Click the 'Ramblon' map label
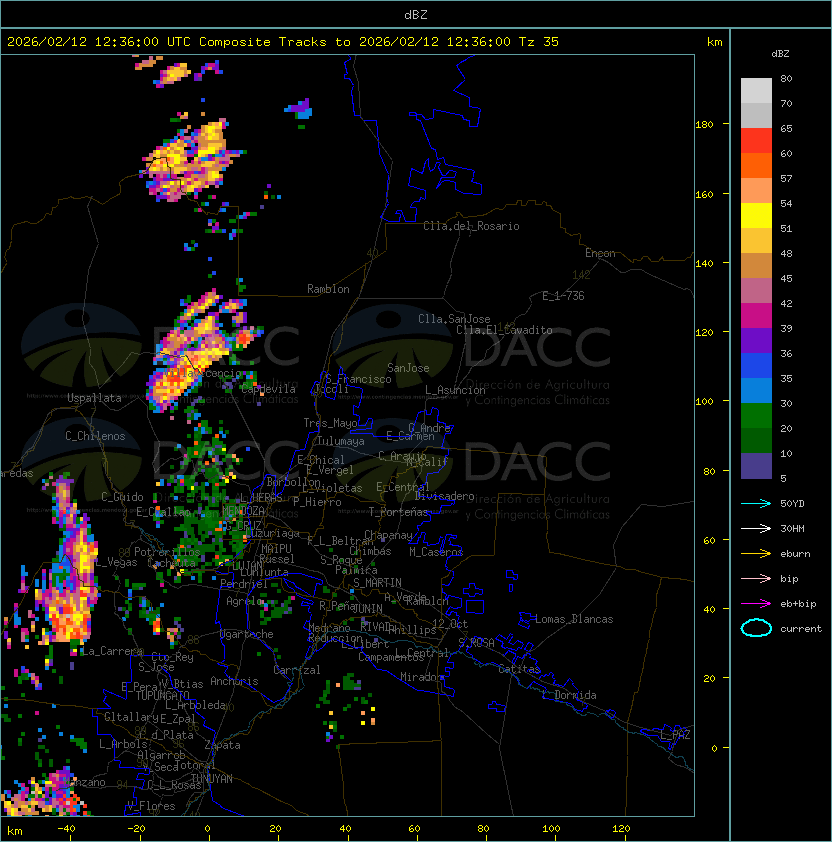 328,289
